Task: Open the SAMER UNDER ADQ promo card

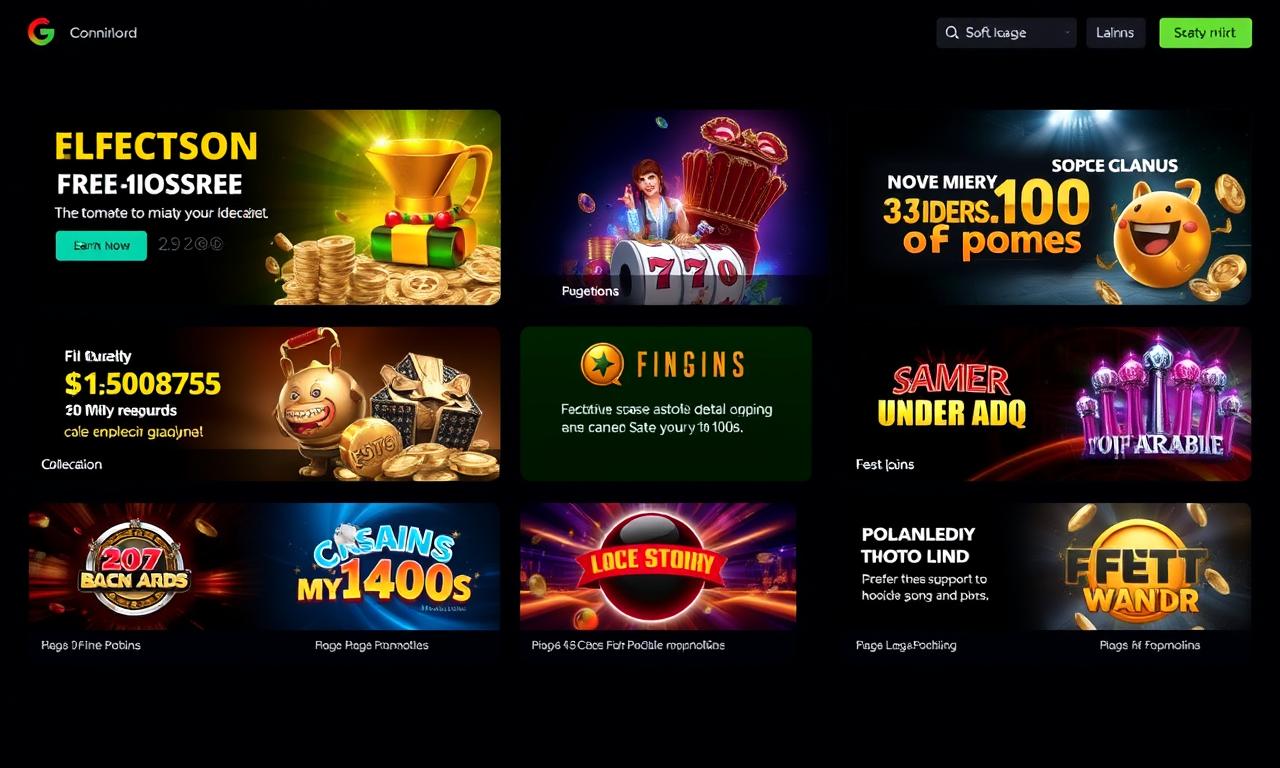Action: [x=1047, y=403]
